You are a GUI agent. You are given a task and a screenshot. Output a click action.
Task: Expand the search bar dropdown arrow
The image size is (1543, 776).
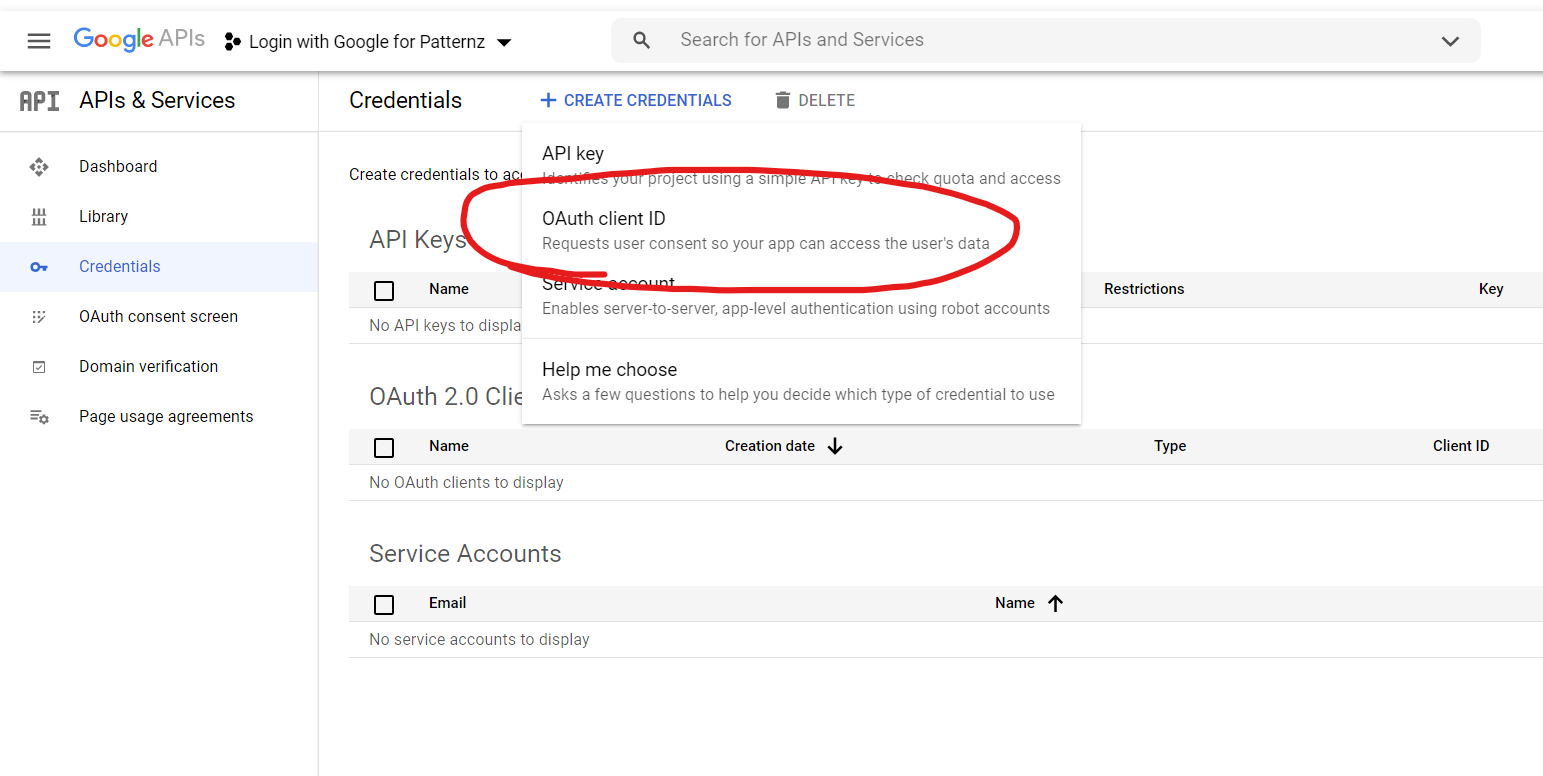[1450, 41]
